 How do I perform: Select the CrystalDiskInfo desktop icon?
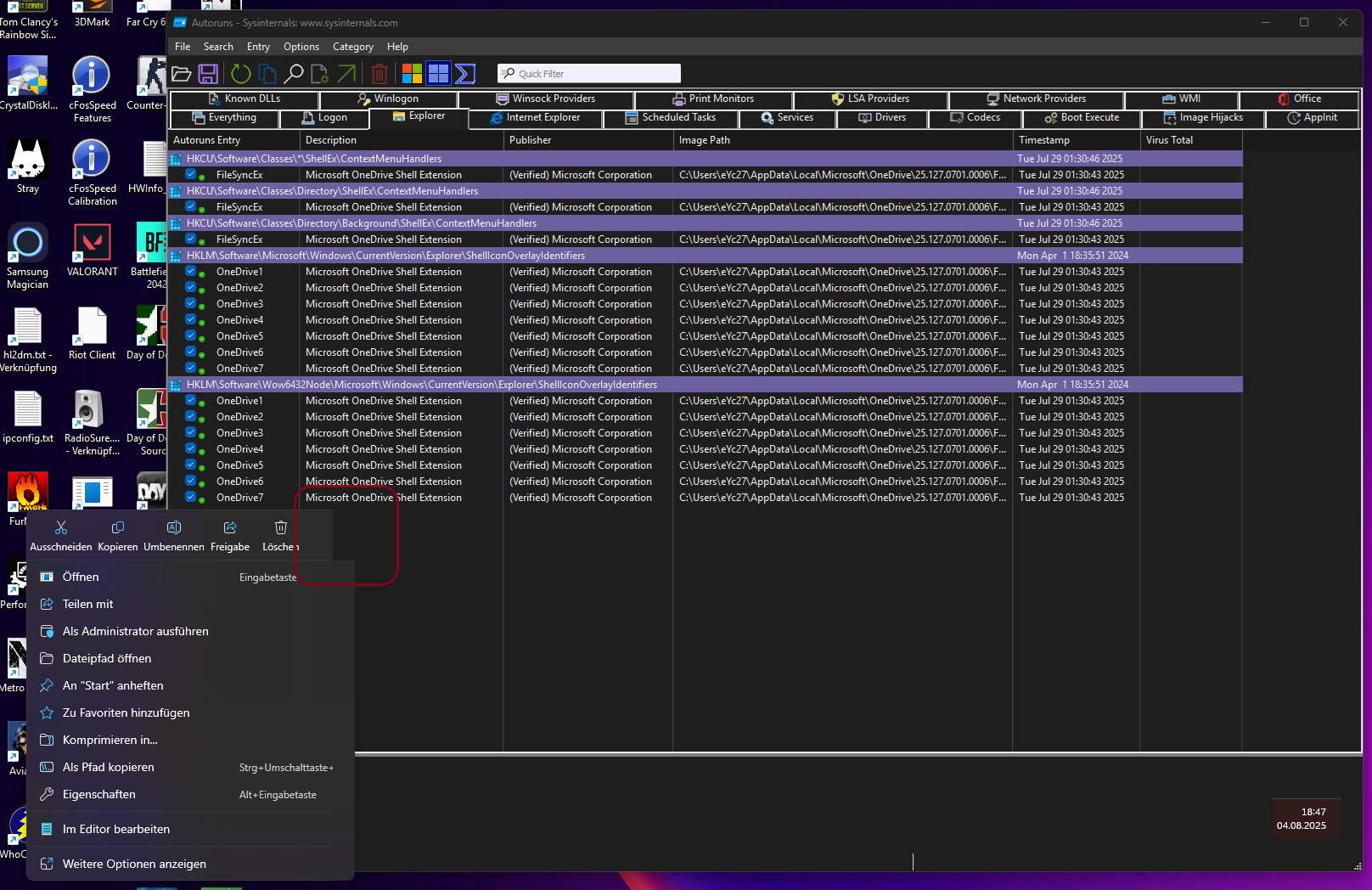coord(28,83)
